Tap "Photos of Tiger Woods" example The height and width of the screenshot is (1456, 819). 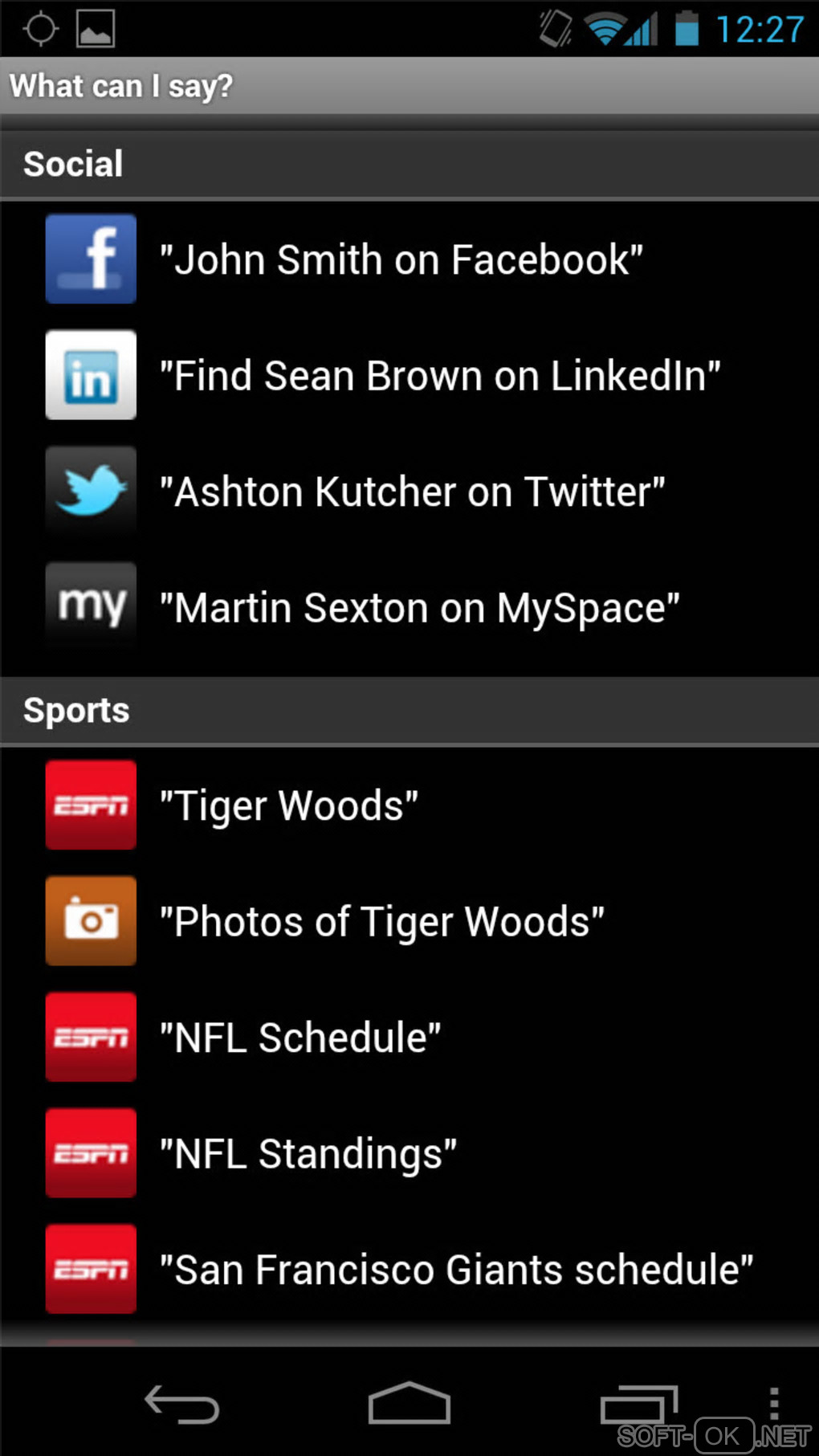[381, 921]
